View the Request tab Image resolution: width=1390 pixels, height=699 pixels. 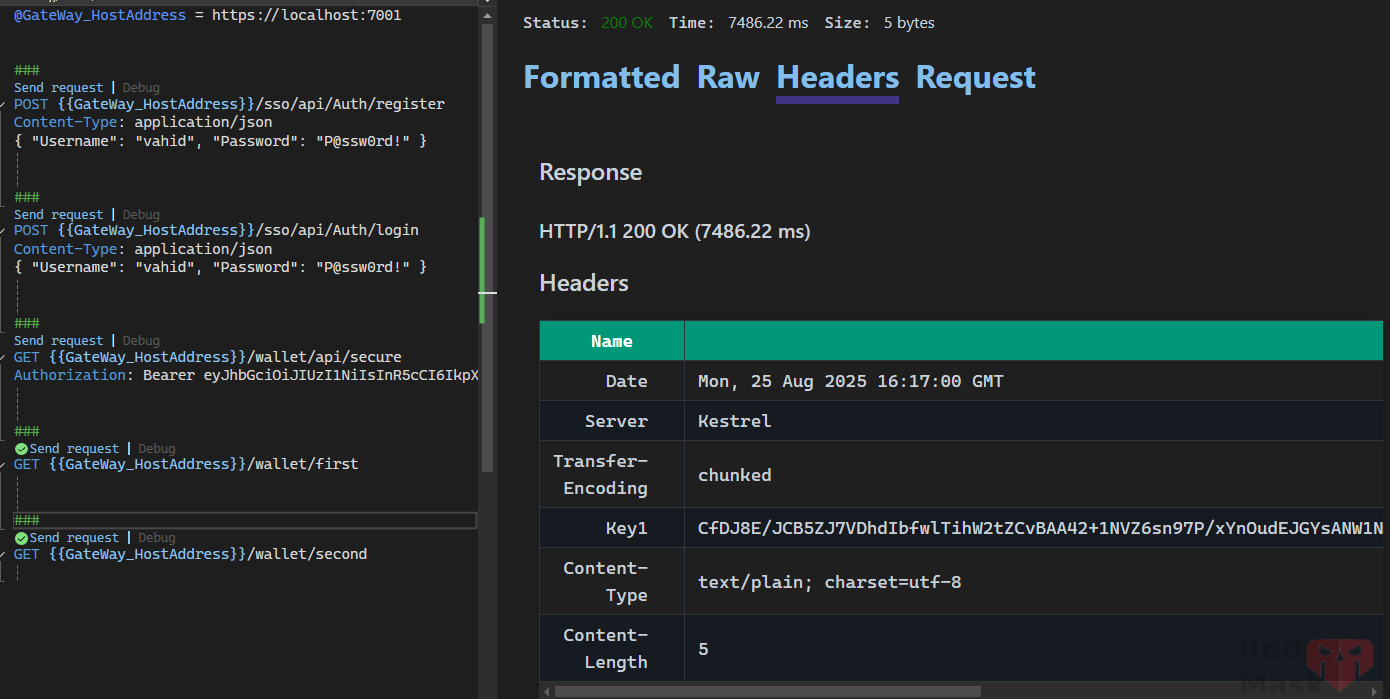coord(975,77)
